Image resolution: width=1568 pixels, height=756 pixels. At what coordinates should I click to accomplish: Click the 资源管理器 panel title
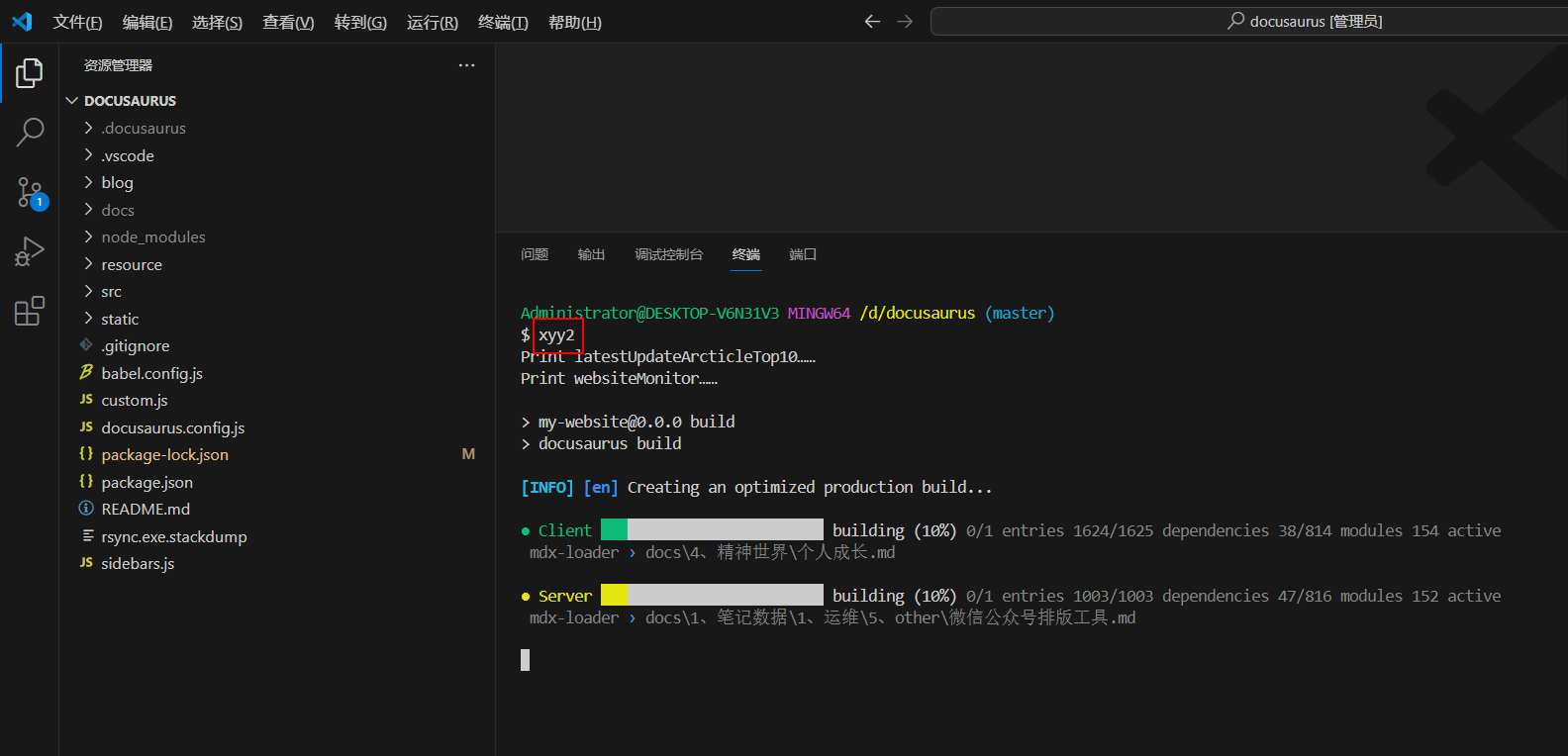pos(118,65)
